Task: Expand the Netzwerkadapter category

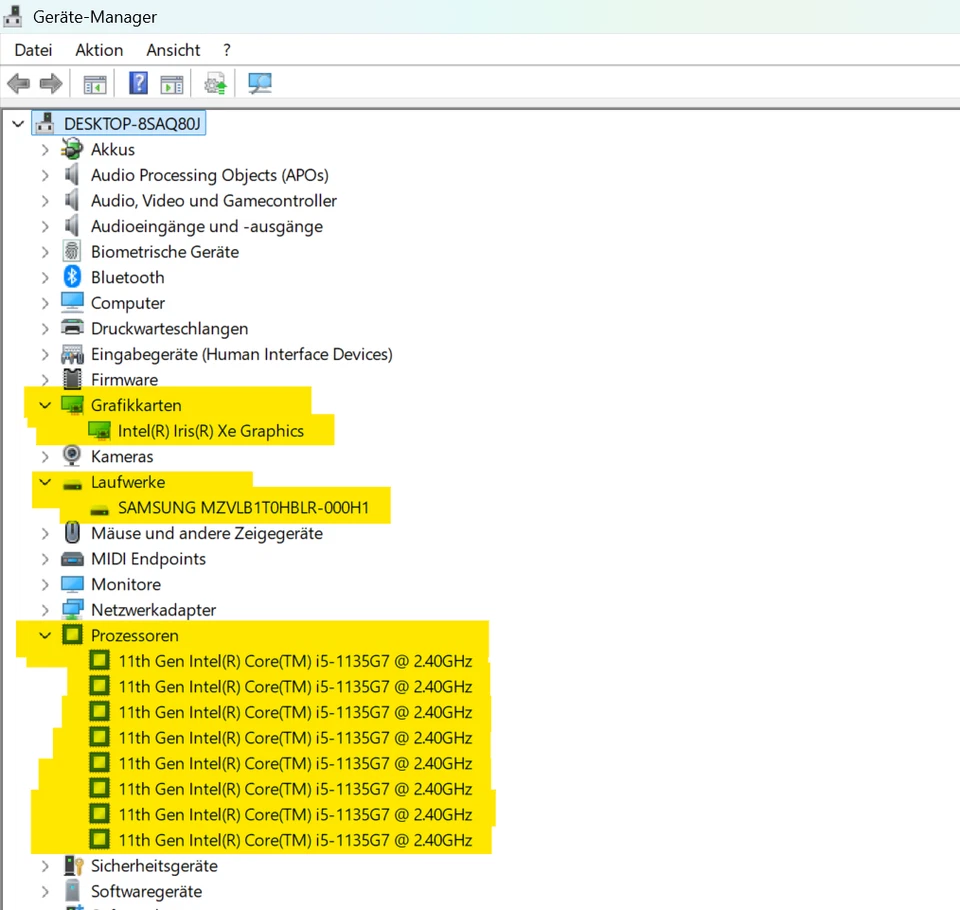Action: pyautogui.click(x=45, y=610)
